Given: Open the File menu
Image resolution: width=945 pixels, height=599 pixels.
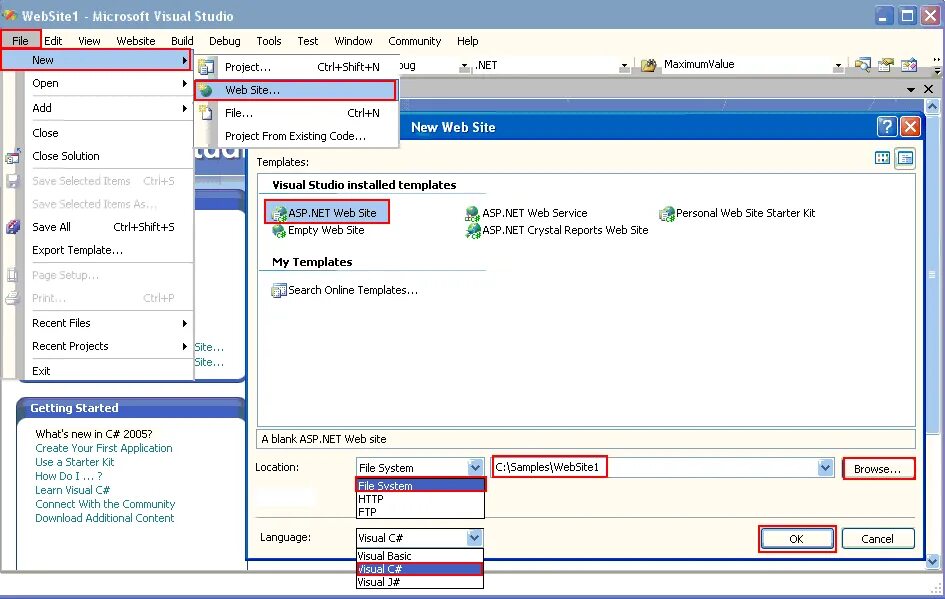Looking at the screenshot, I should pos(20,40).
